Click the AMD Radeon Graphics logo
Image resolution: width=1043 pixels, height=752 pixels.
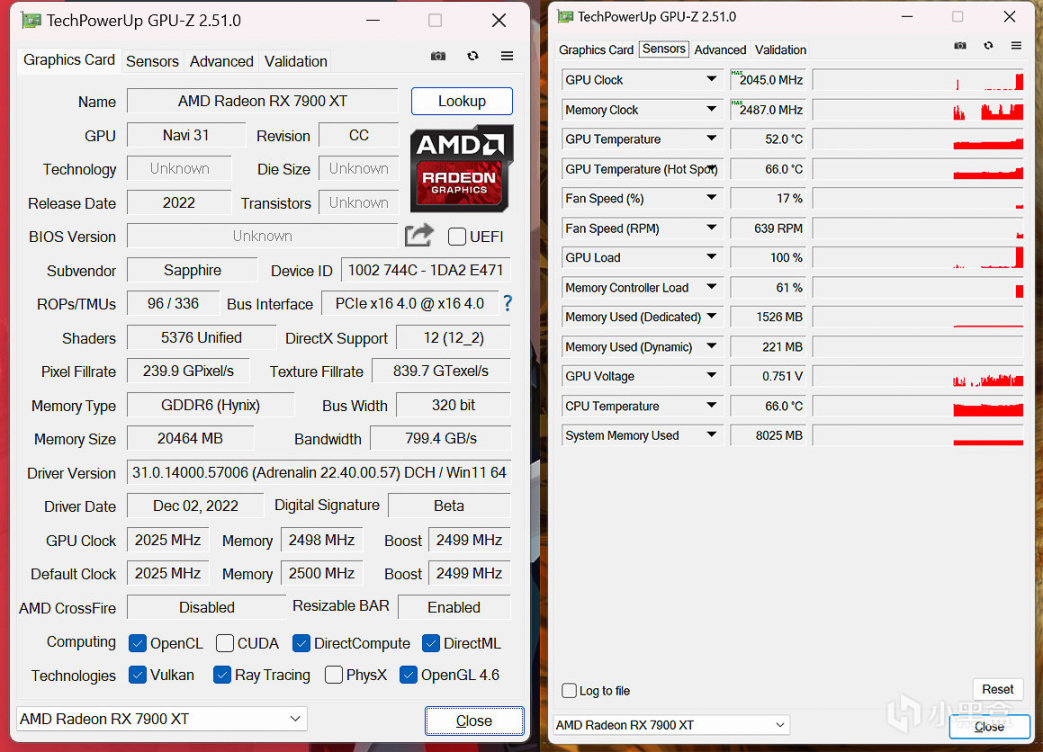click(461, 168)
